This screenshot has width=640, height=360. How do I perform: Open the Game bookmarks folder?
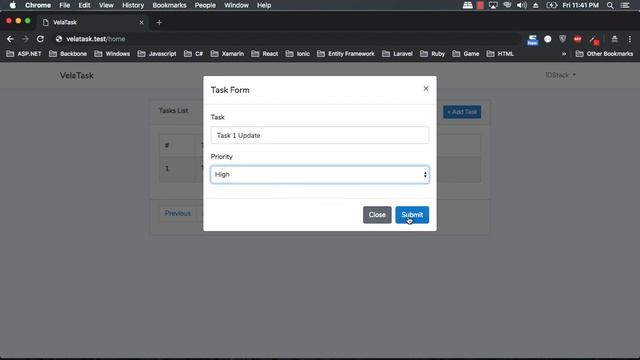pos(466,54)
